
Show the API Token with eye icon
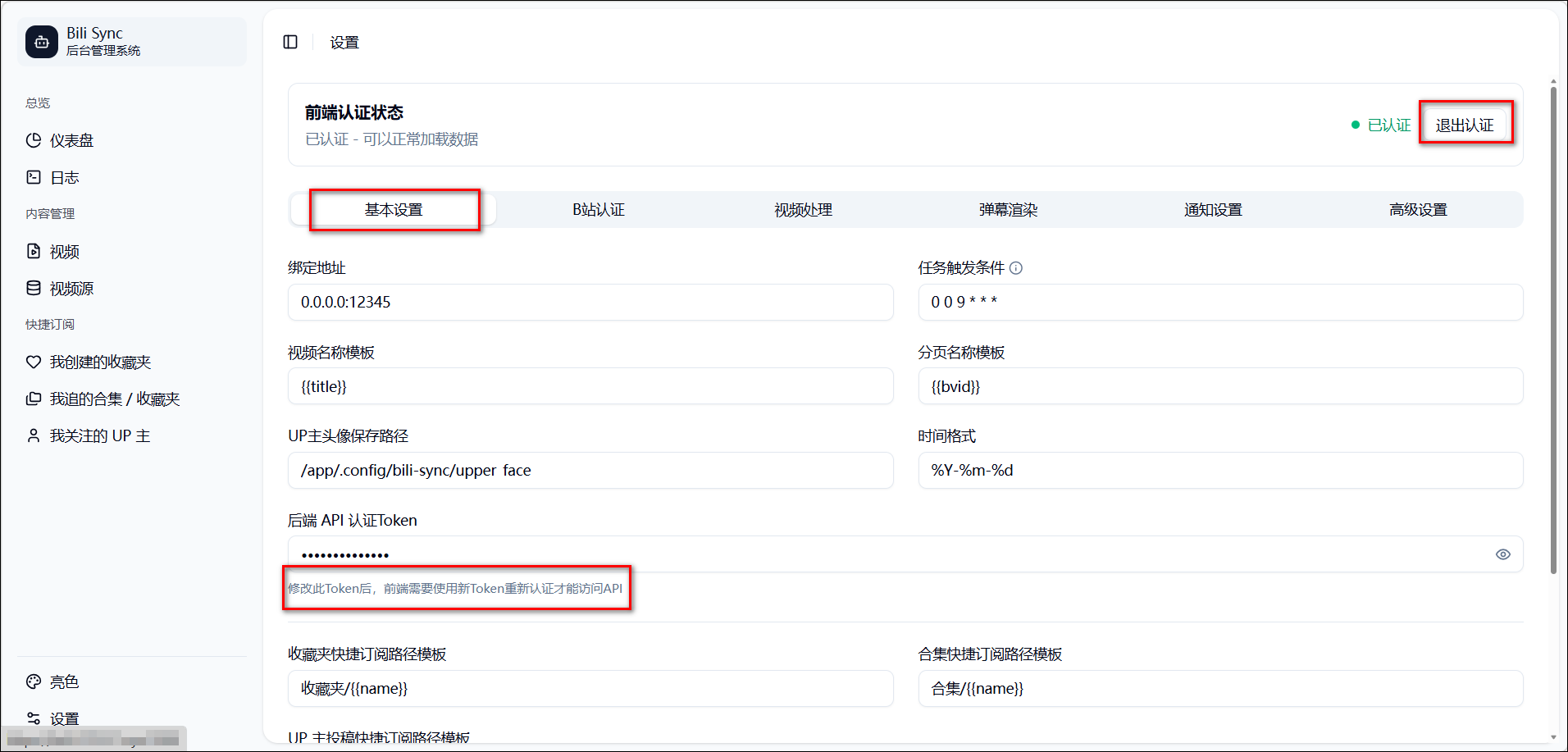(x=1502, y=554)
